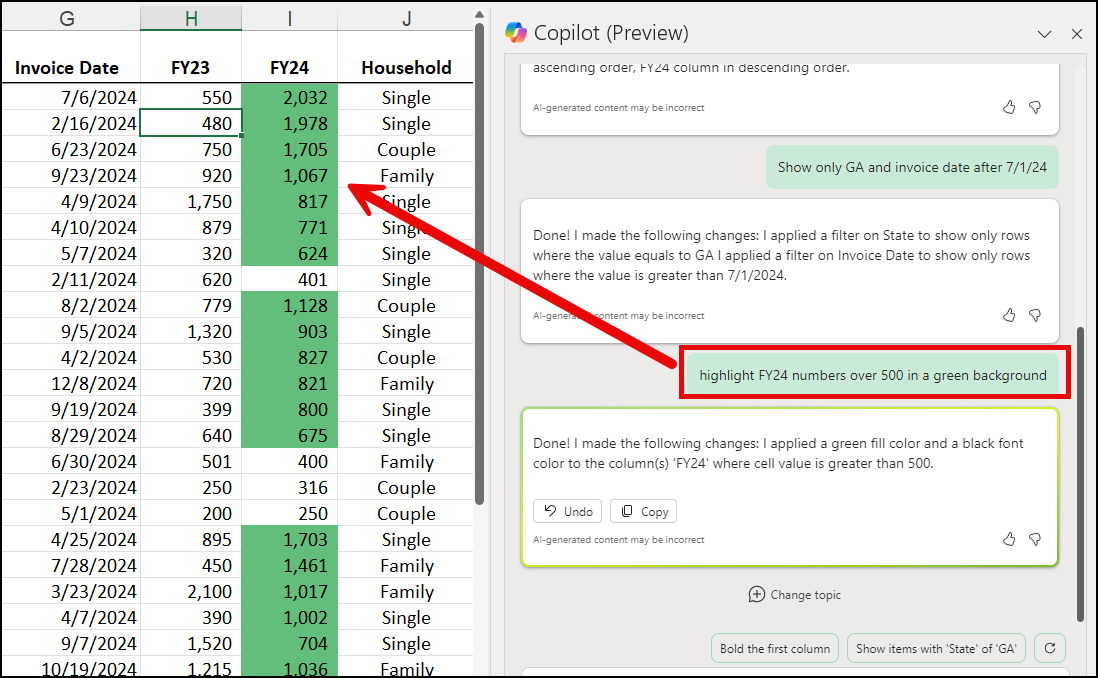Select the FY24 column header I
The width and height of the screenshot is (1098, 678).
(x=289, y=17)
